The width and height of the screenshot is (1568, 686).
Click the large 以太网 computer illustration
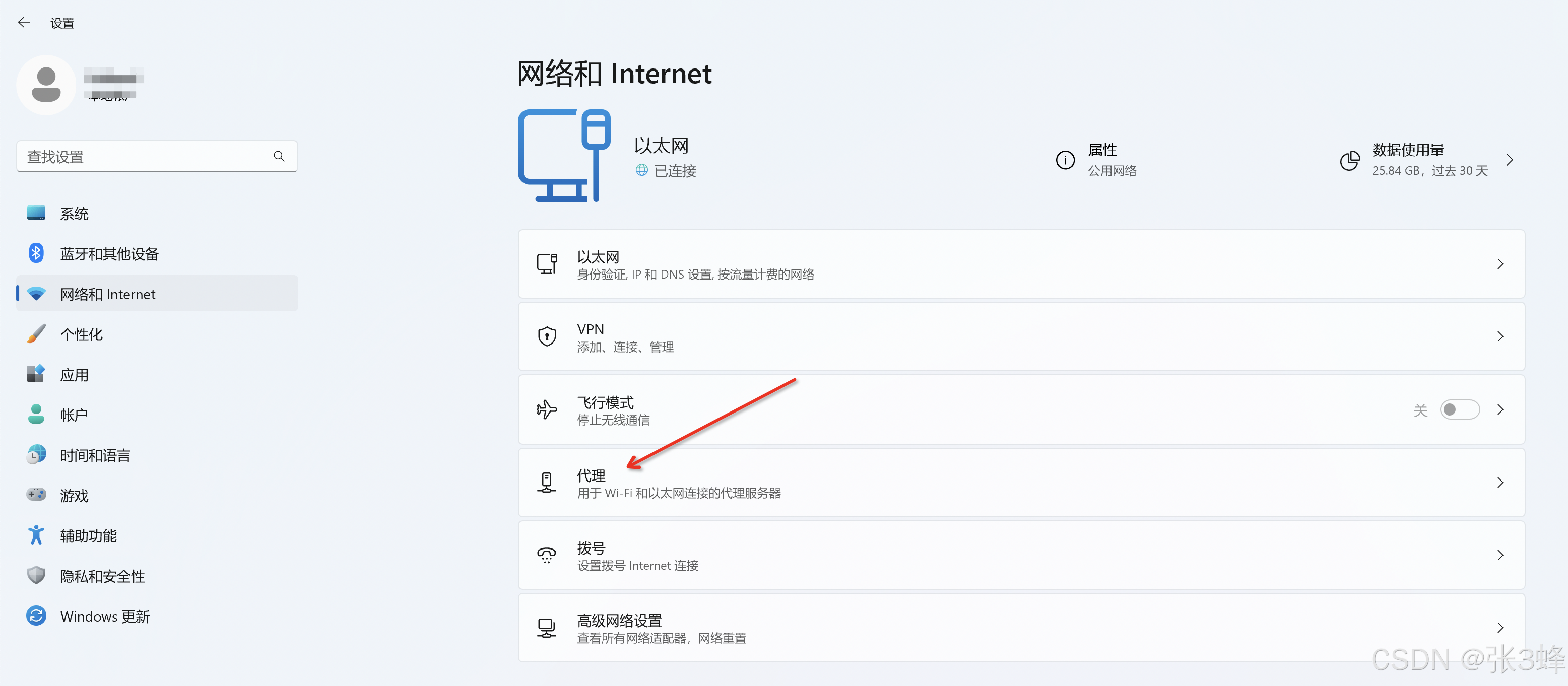(x=564, y=156)
